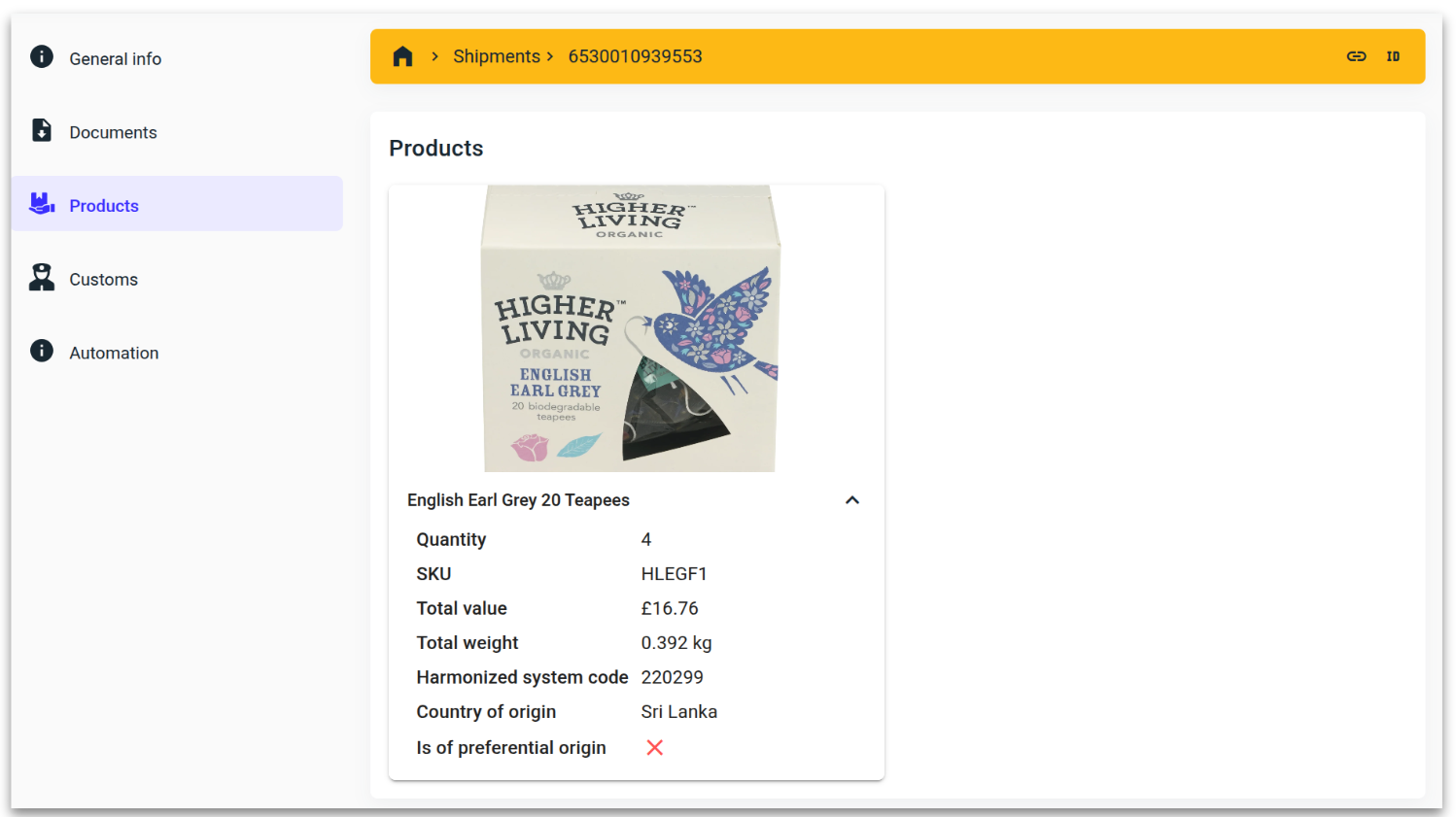Open the Customs section label
This screenshot has height=817, width=1456.
pos(103,280)
